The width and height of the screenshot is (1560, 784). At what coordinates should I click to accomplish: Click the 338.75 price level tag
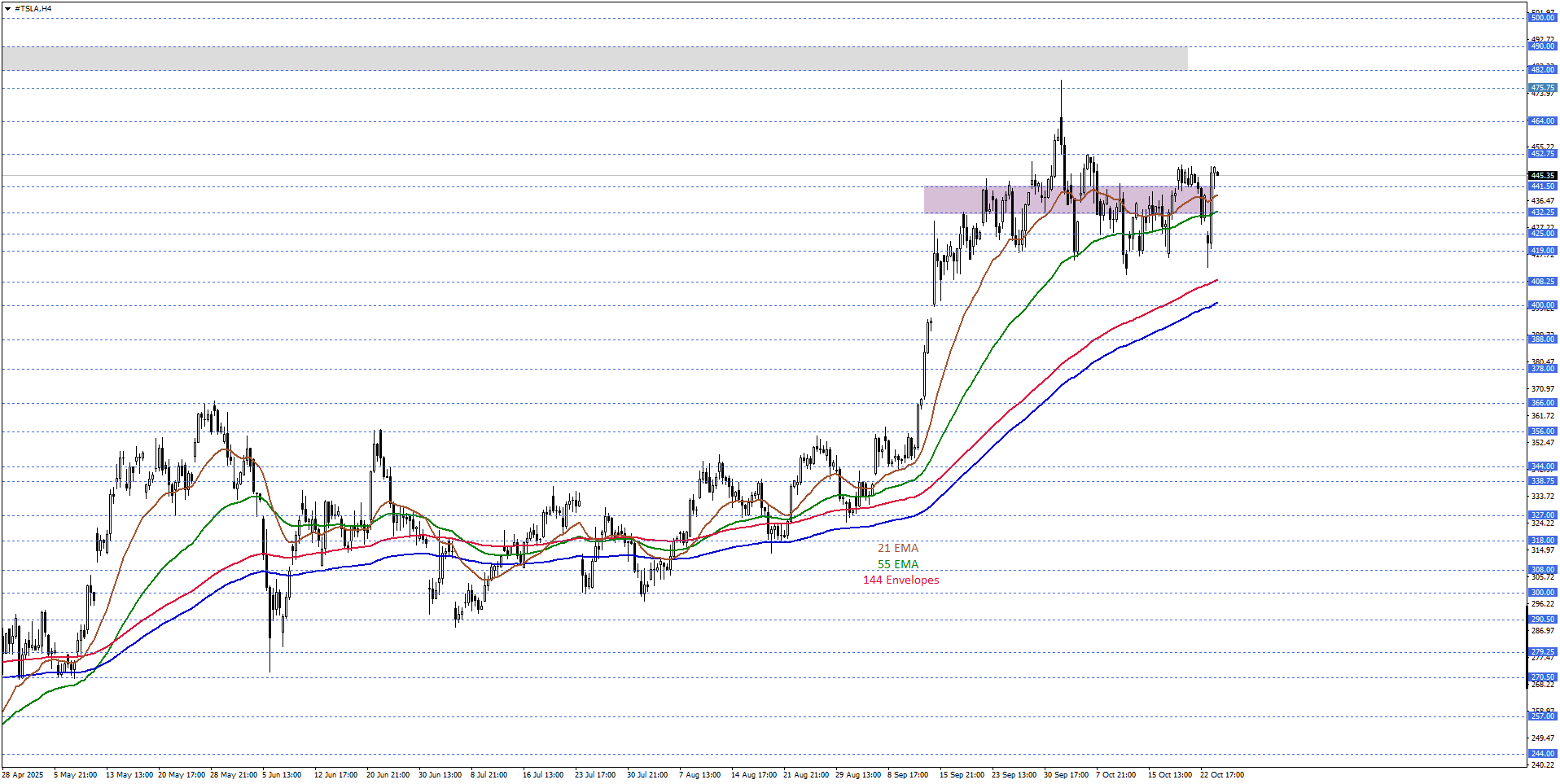(1542, 481)
